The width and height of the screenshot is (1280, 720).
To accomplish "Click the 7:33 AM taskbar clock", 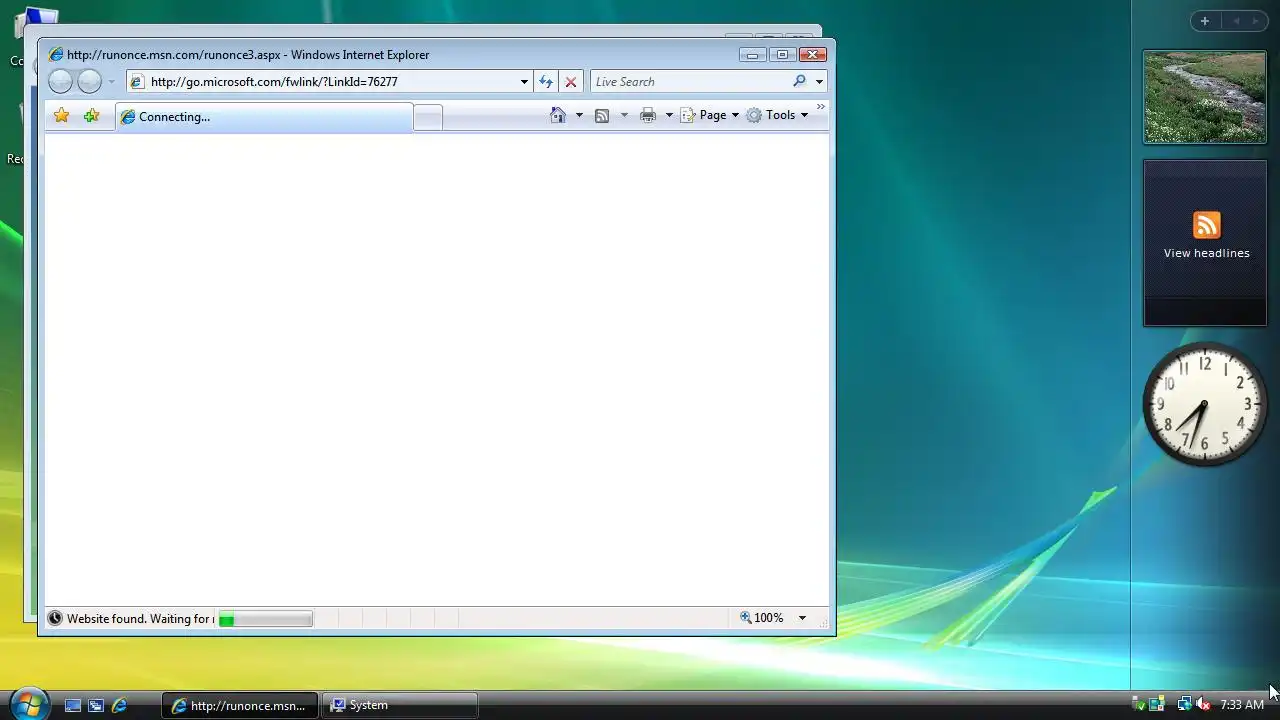I will click(x=1242, y=705).
